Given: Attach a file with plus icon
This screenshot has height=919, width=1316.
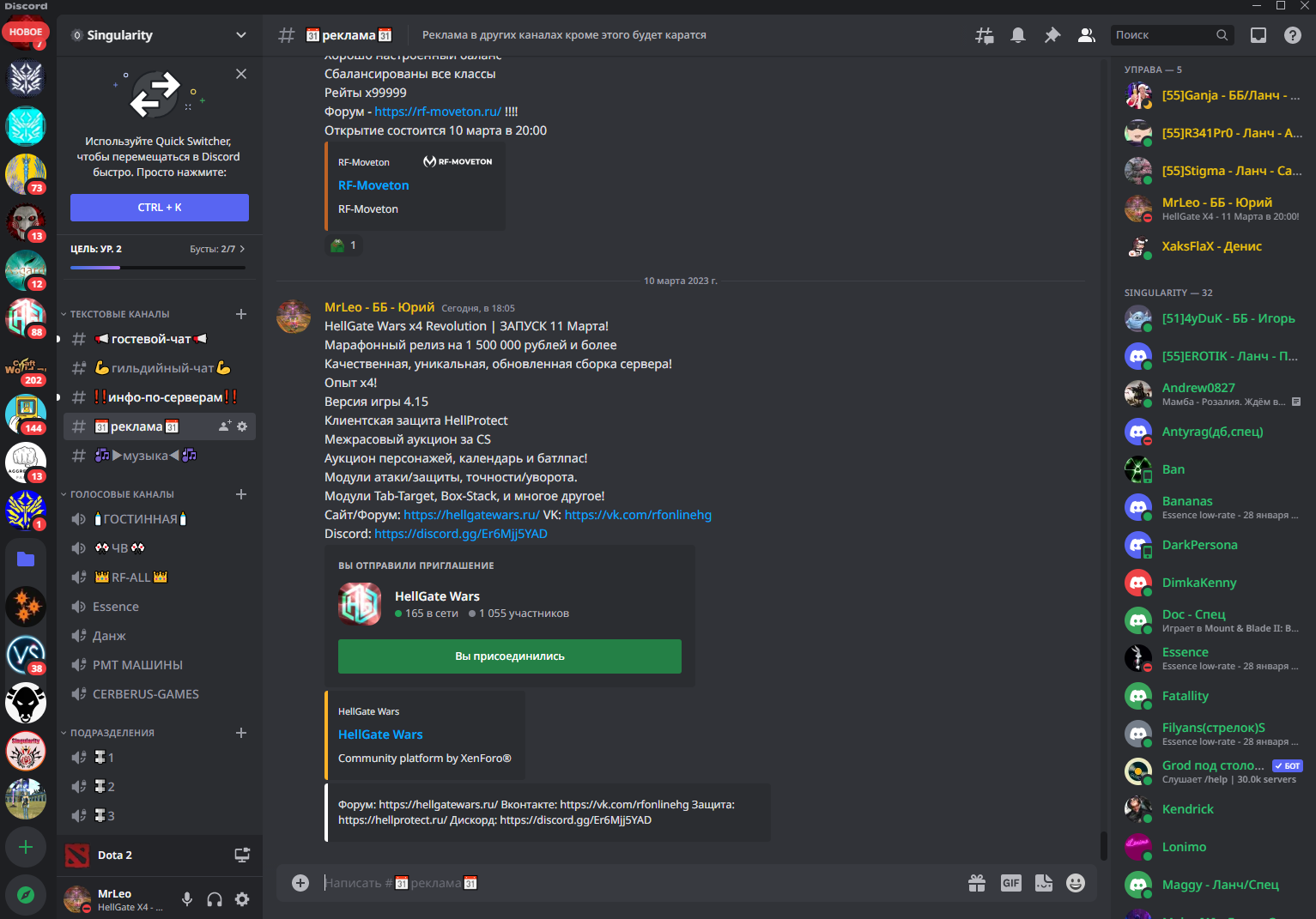Looking at the screenshot, I should (300, 883).
